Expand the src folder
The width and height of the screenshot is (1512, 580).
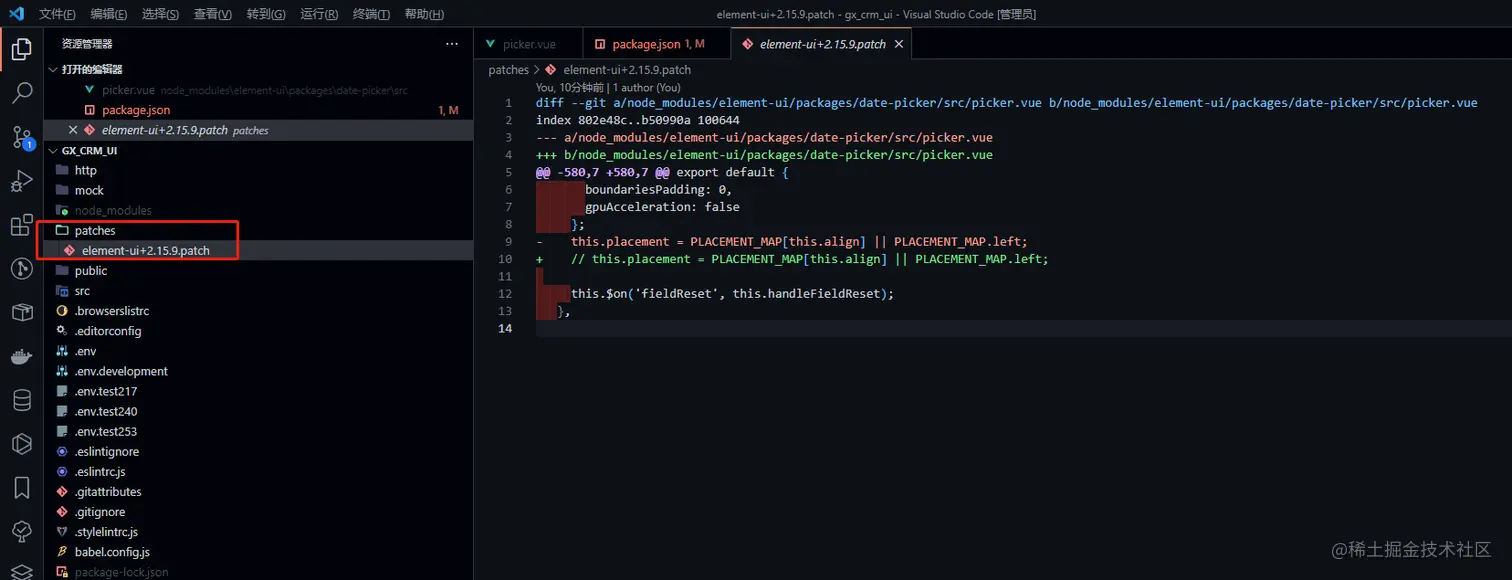click(82, 291)
